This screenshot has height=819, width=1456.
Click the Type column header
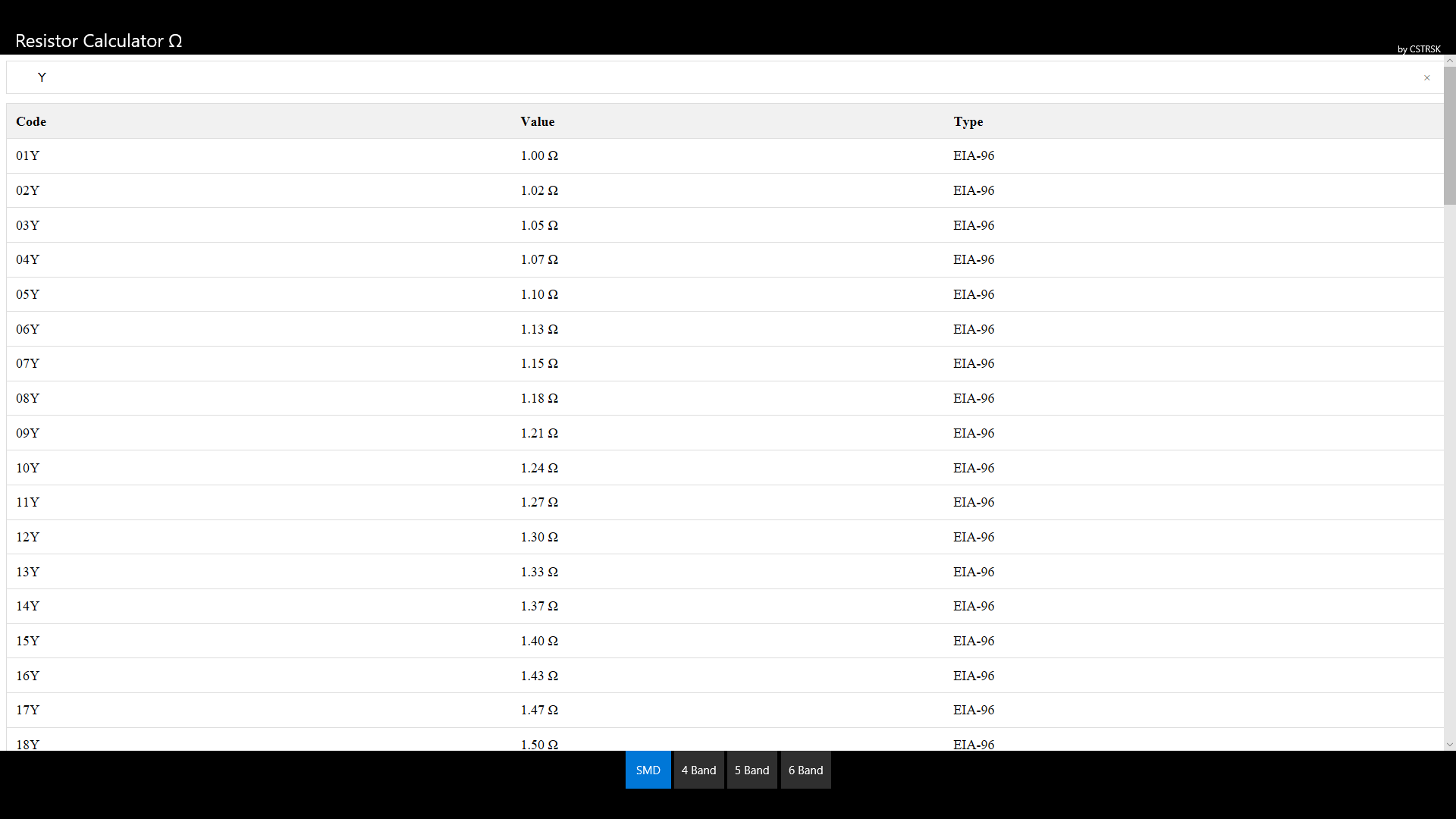click(968, 121)
